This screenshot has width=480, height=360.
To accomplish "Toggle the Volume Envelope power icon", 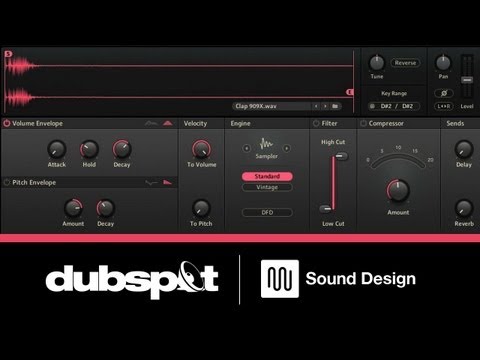I will pyautogui.click(x=6, y=123).
